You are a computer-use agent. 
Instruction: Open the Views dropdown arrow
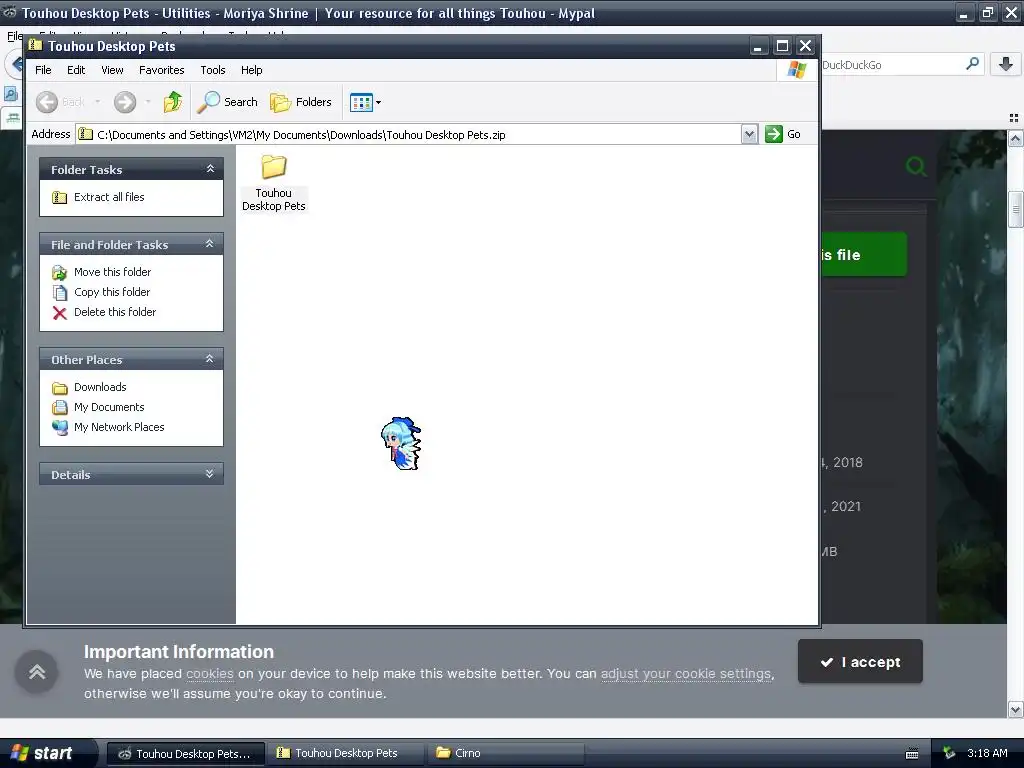click(378, 103)
